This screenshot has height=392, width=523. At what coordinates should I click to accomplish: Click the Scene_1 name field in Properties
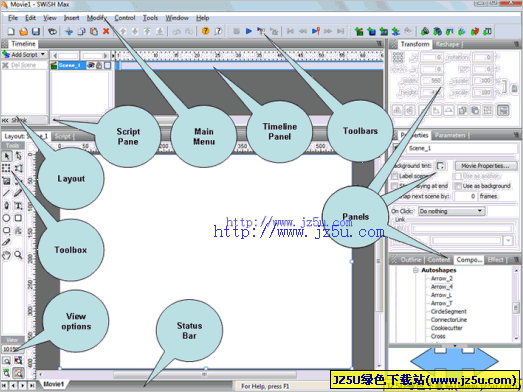(462, 148)
